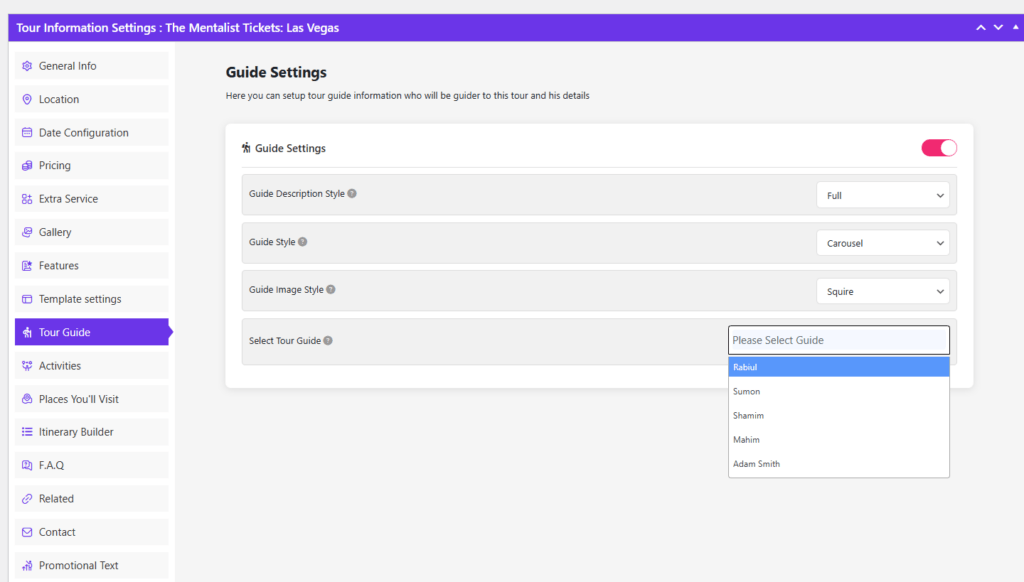
Task: Open the Gallery section icon
Action: pos(25,232)
